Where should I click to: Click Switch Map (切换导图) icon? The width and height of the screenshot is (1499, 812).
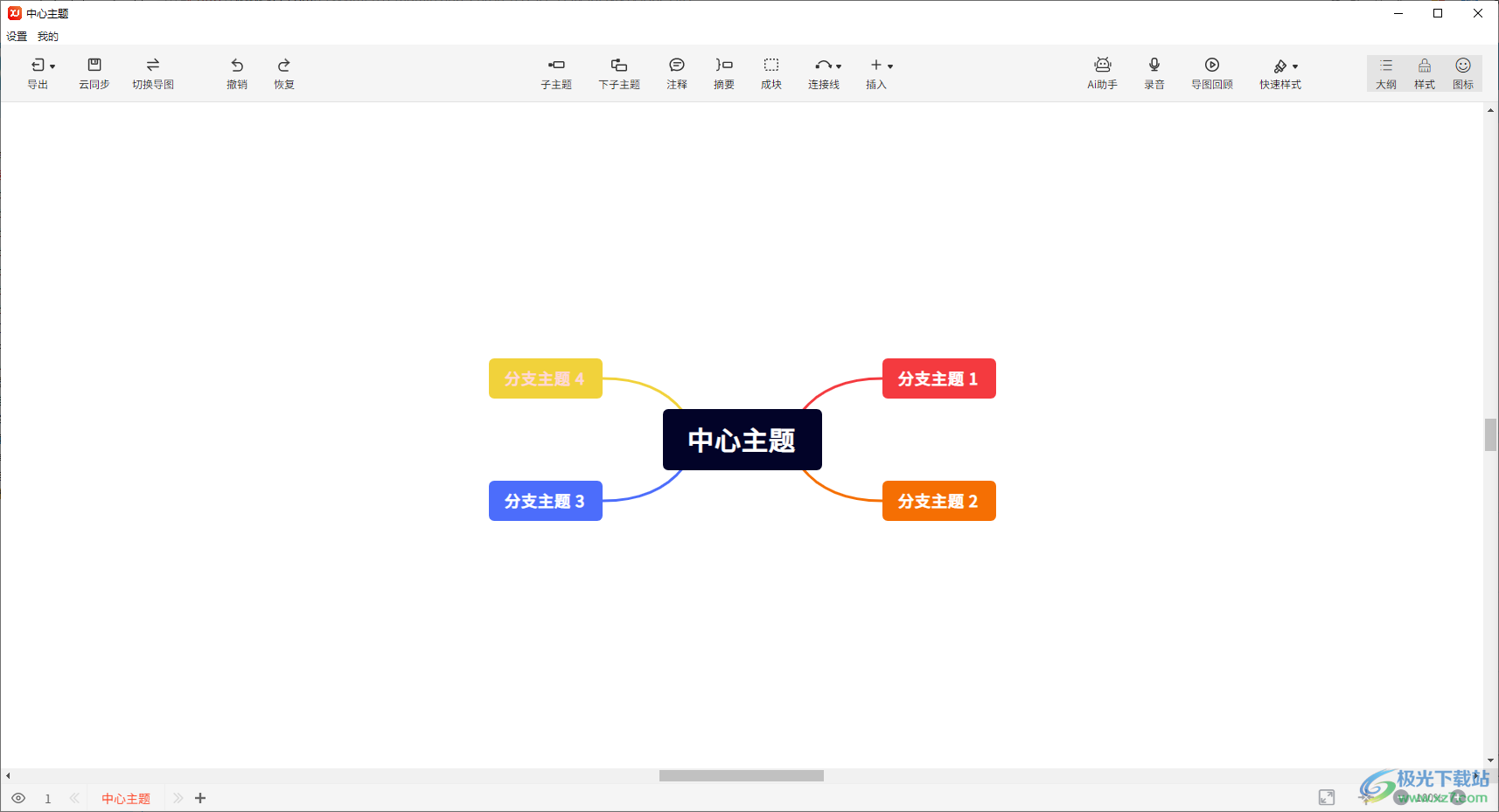(153, 65)
